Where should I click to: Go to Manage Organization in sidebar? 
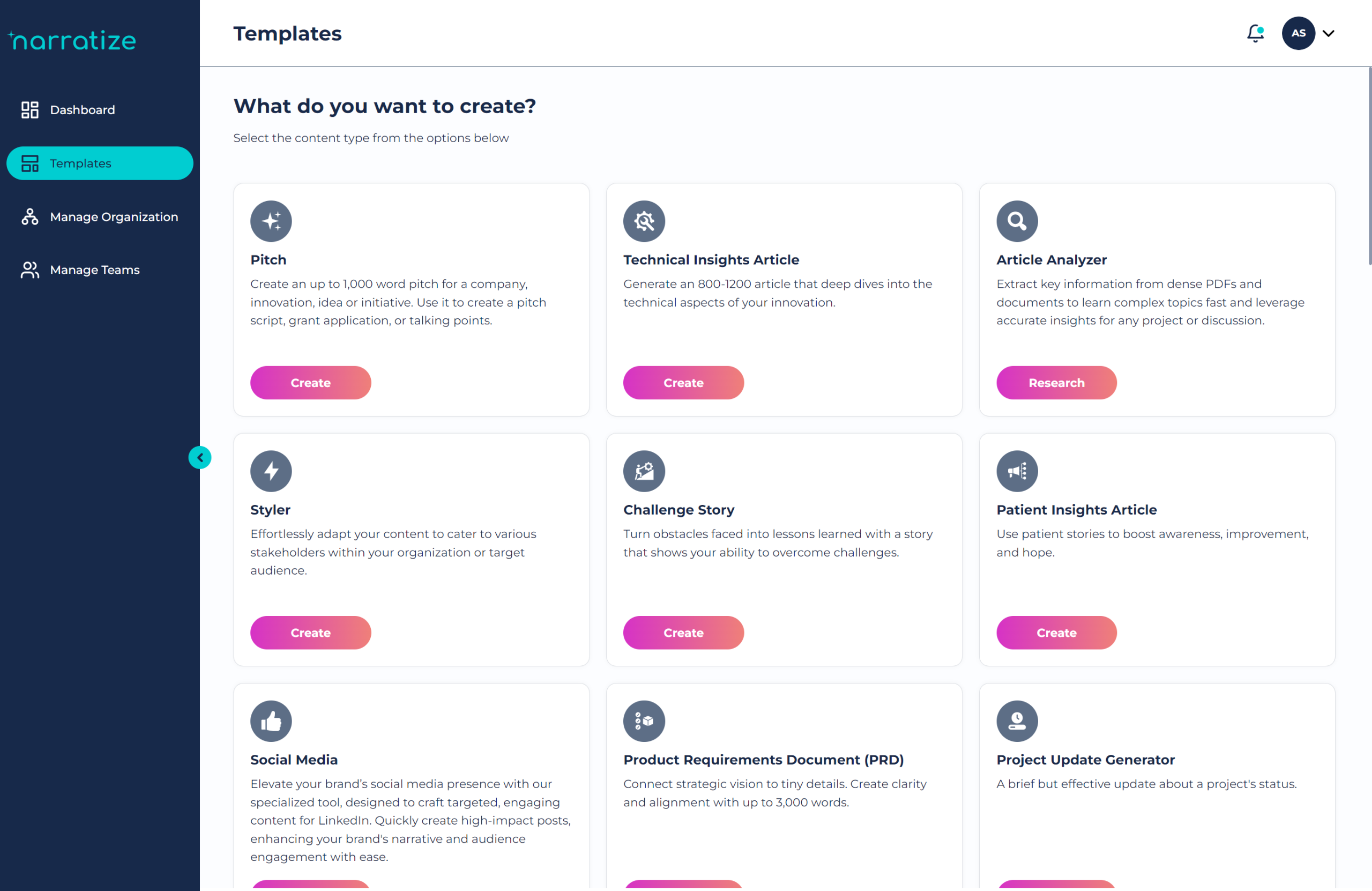coord(114,217)
